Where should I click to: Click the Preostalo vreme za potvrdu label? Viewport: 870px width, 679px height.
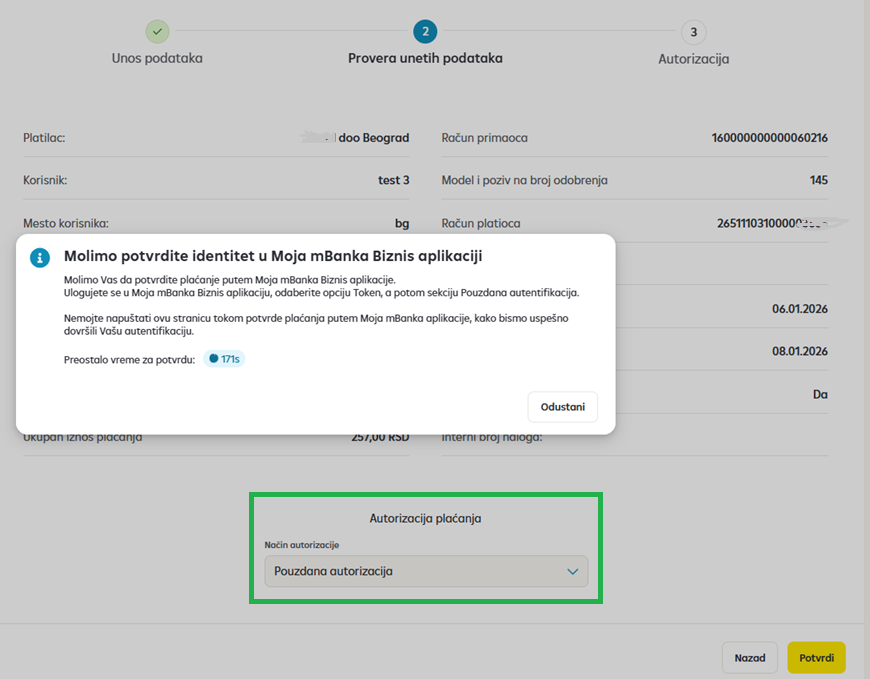129,360
